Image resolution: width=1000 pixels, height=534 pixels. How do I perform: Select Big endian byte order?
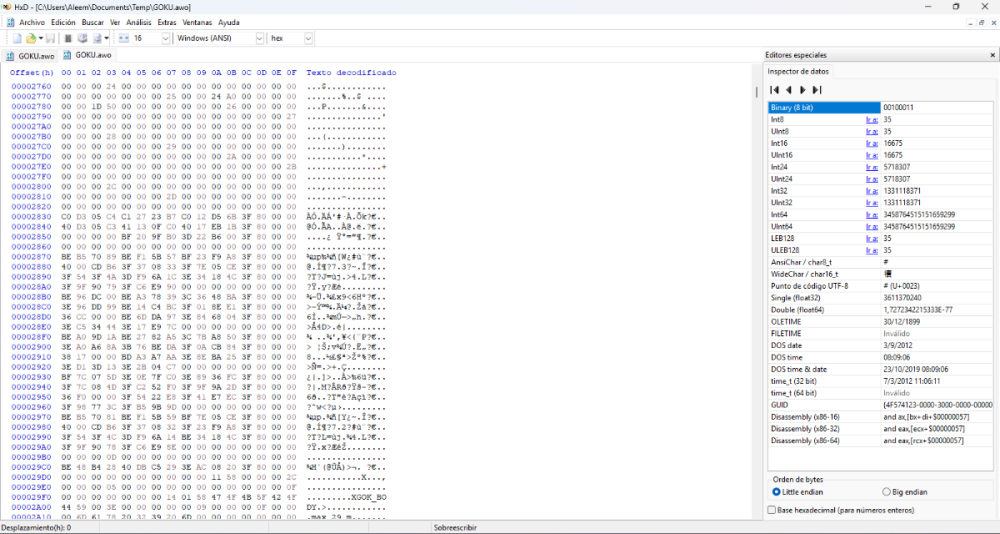887,492
